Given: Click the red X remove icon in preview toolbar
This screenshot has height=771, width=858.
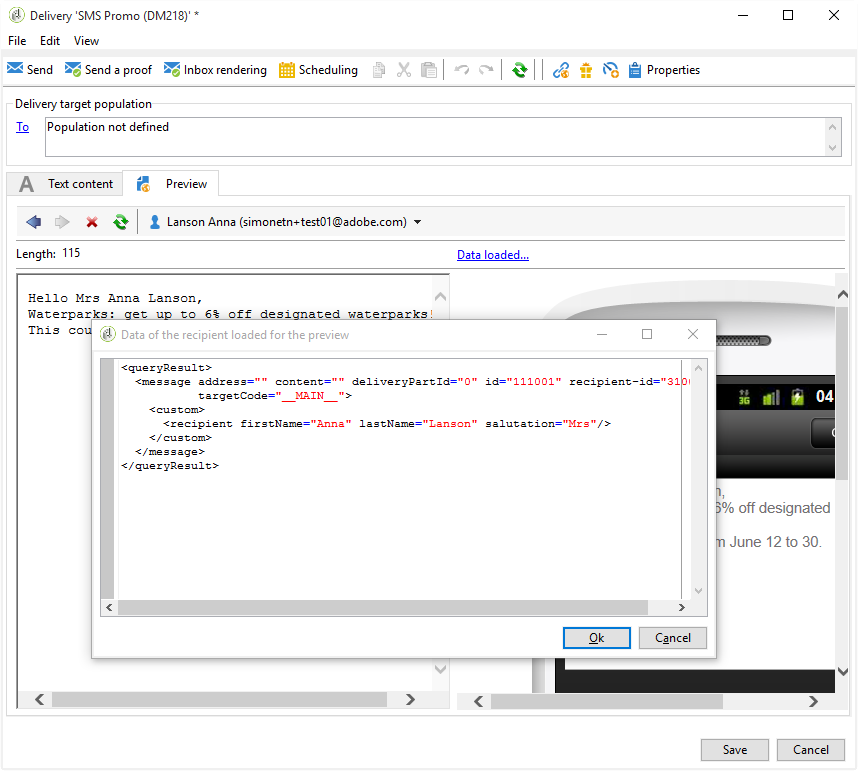Looking at the screenshot, I should point(92,222).
